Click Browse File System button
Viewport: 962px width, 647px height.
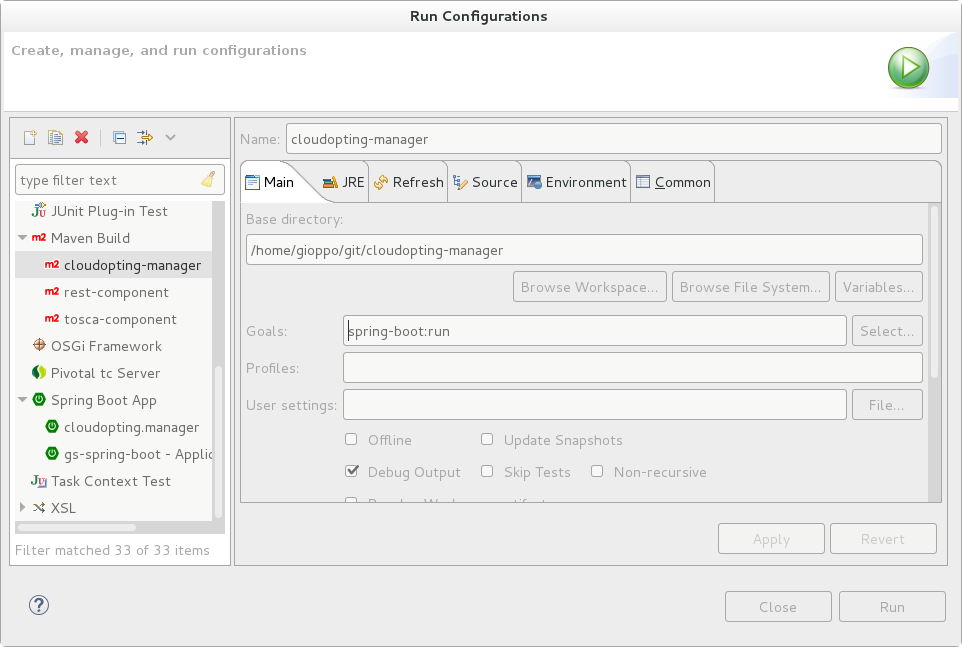pyautogui.click(x=750, y=287)
